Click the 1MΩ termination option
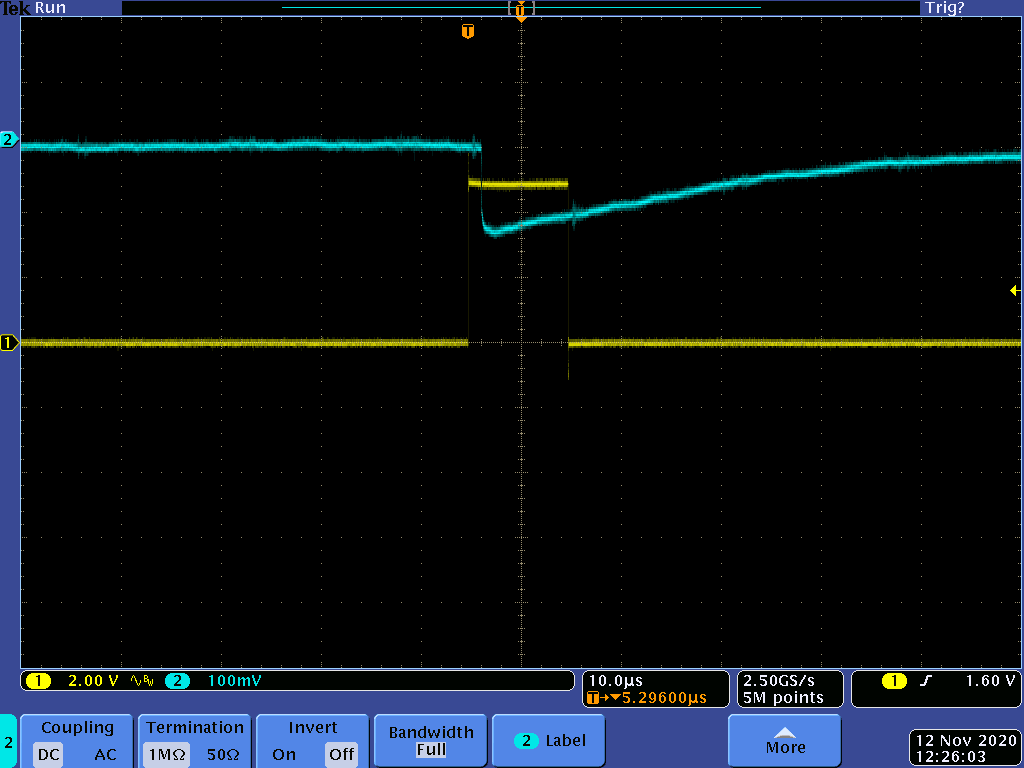Image resolution: width=1024 pixels, height=768 pixels. [163, 754]
